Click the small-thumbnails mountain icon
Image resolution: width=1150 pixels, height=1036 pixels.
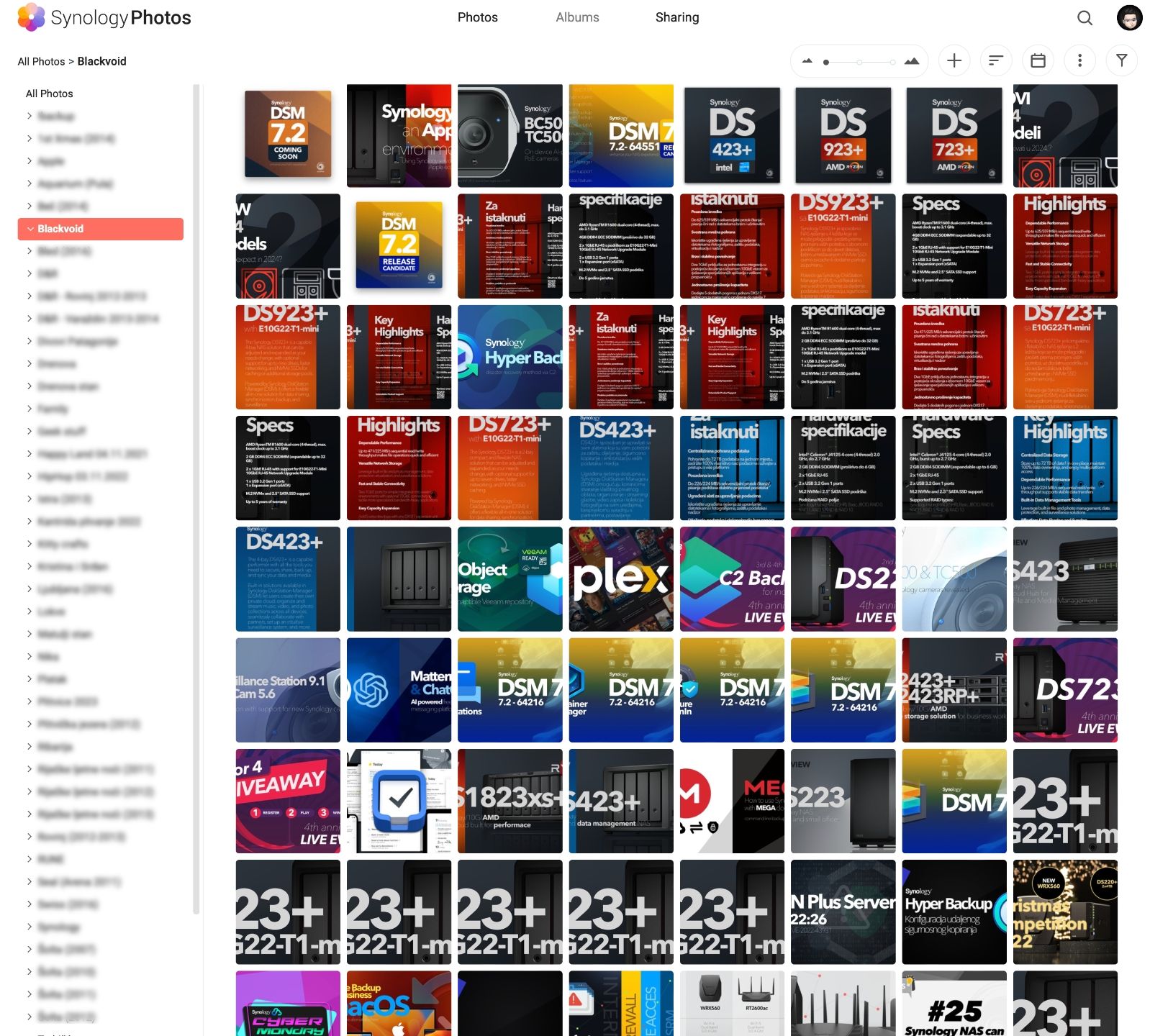[x=807, y=61]
